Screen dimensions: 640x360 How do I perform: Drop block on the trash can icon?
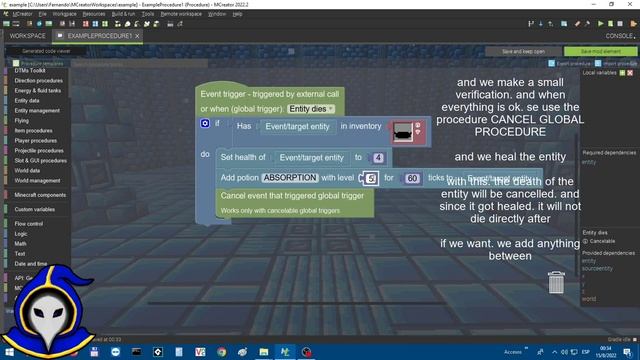tap(556, 282)
